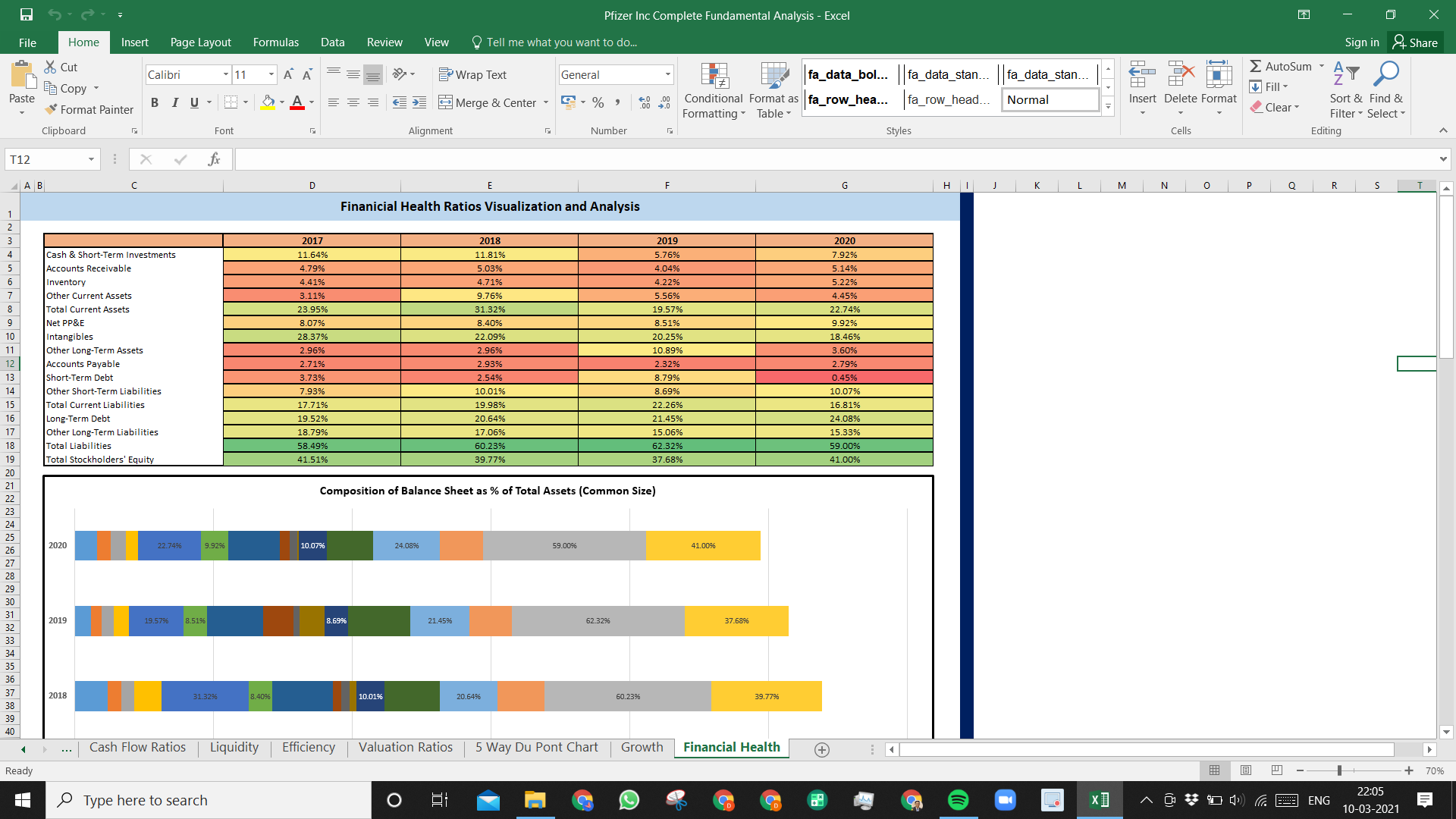Click the zoom in plus button
Screen dimensions: 1456x819
click(1409, 770)
